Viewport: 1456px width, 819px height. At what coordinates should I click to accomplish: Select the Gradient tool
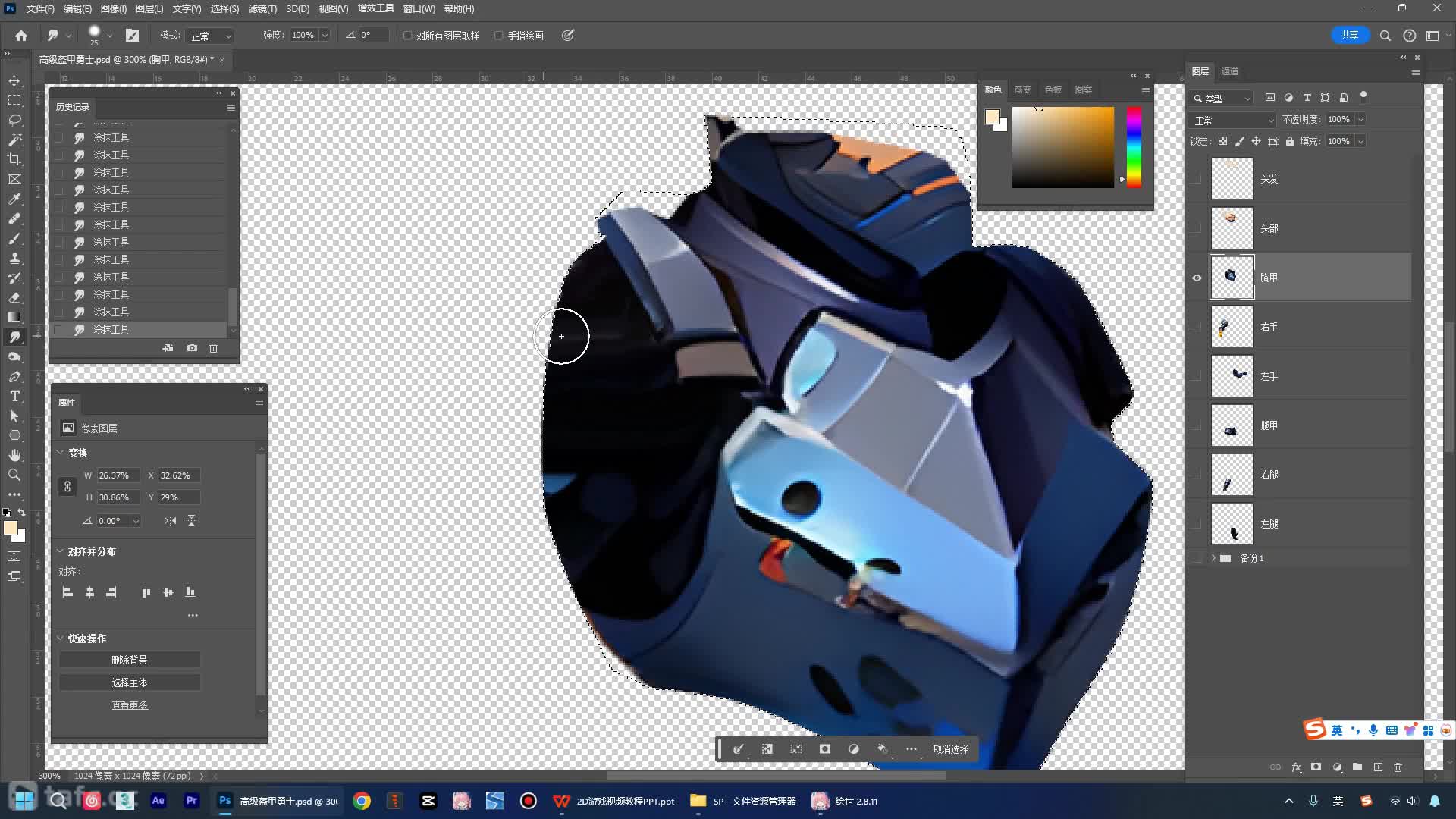tap(14, 317)
